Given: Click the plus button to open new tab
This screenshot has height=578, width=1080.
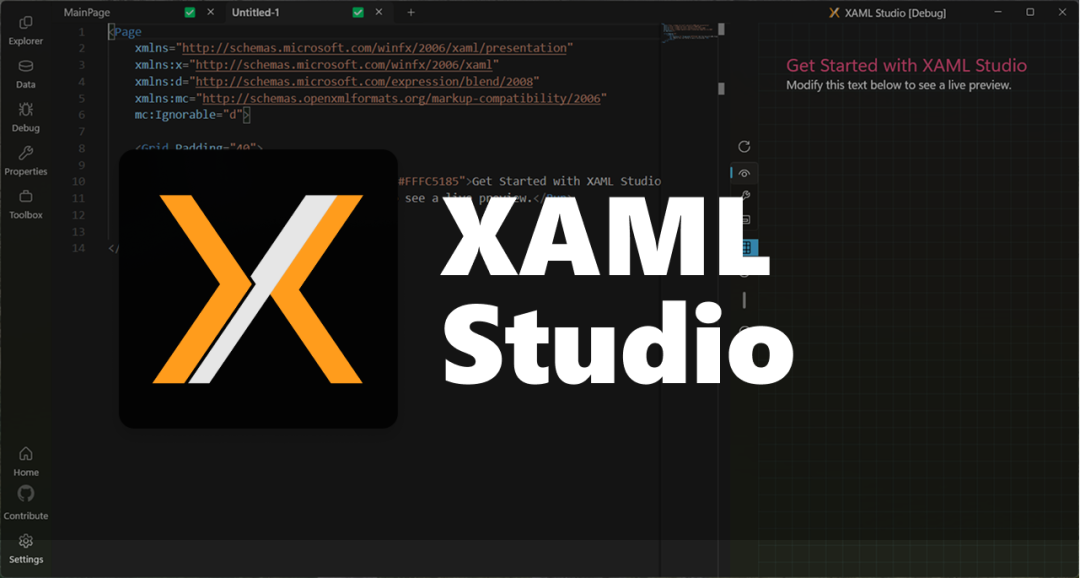Looking at the screenshot, I should [411, 12].
